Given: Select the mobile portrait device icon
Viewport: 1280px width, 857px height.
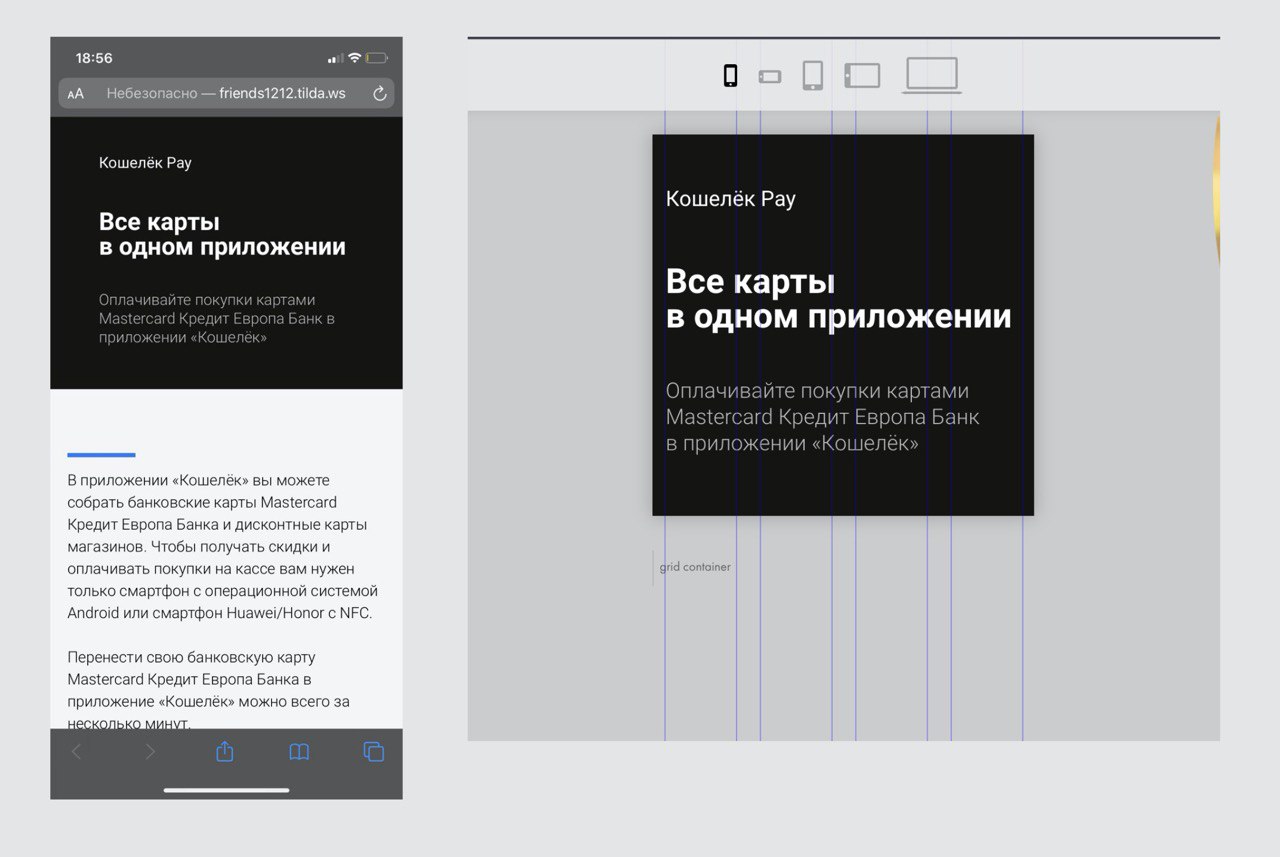Looking at the screenshot, I should tap(731, 76).
